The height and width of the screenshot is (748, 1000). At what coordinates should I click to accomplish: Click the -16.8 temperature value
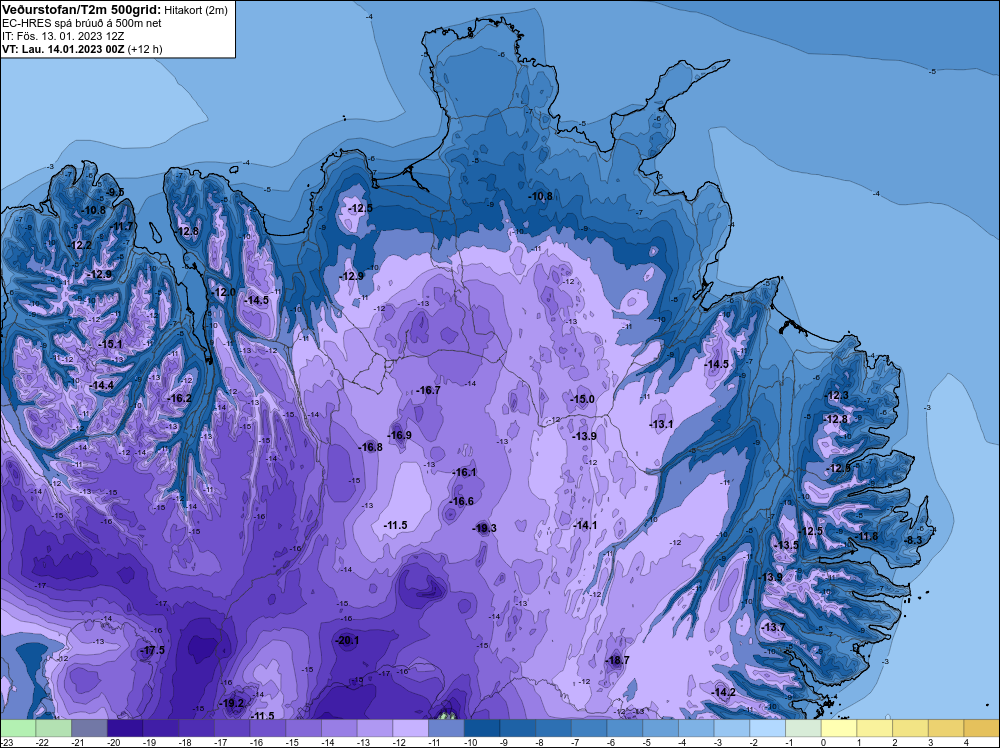pos(371,447)
